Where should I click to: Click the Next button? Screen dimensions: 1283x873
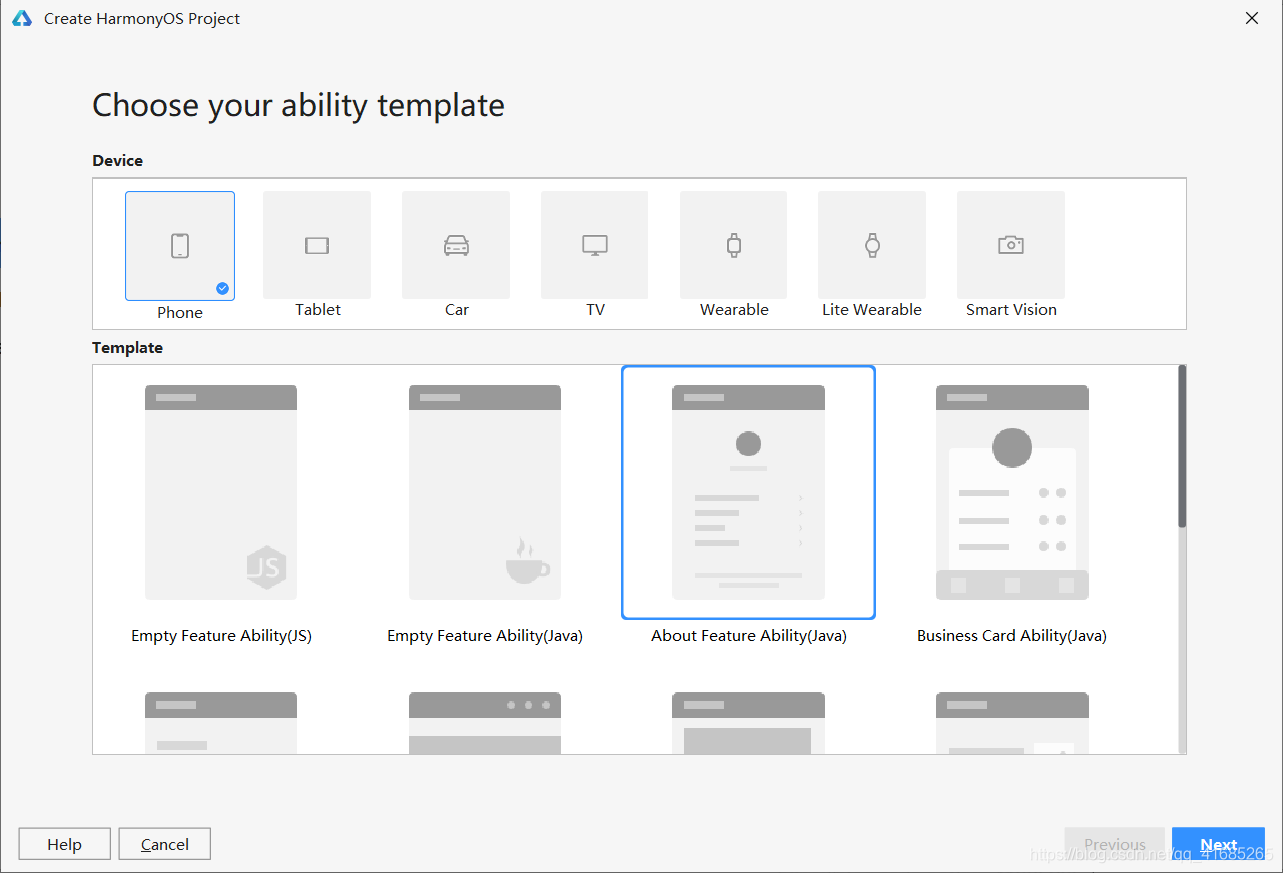click(1219, 844)
